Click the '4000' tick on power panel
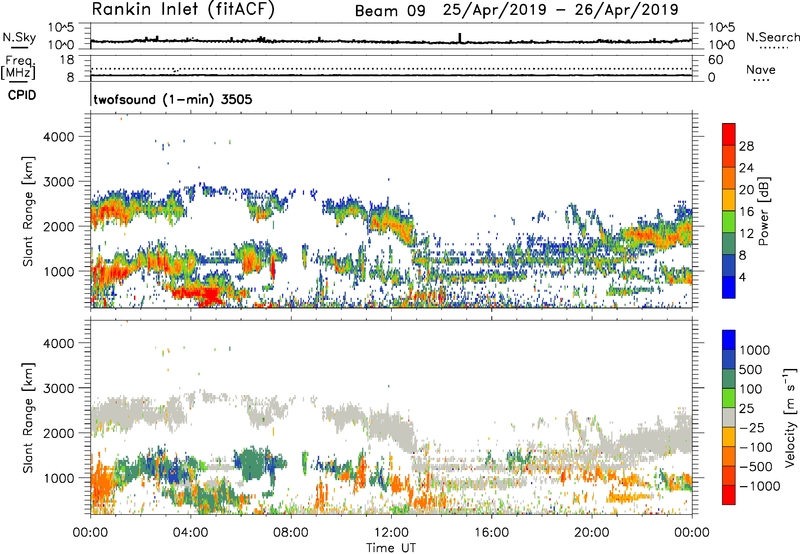800x554 pixels. [59, 137]
